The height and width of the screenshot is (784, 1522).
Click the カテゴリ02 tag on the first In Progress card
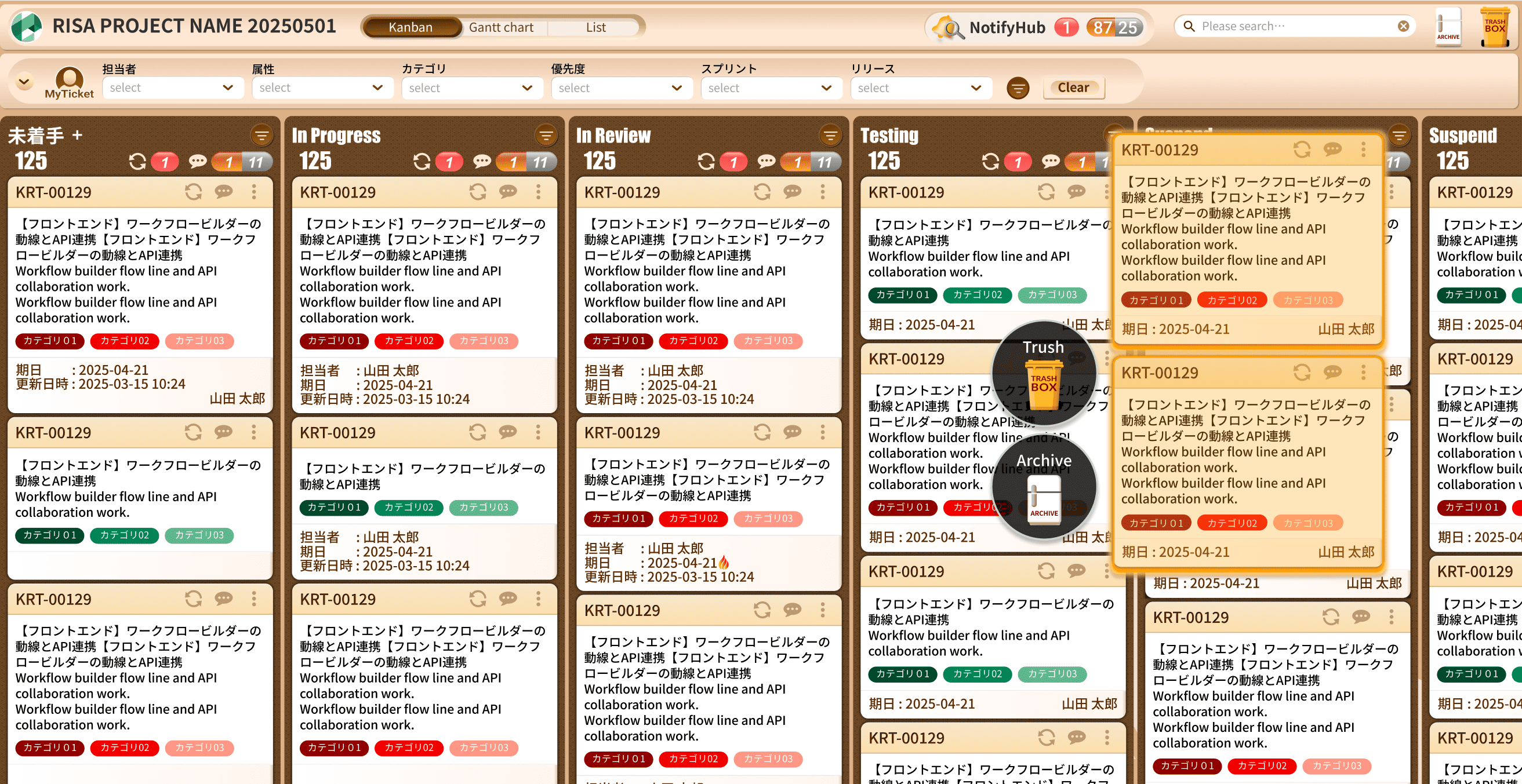(409, 341)
